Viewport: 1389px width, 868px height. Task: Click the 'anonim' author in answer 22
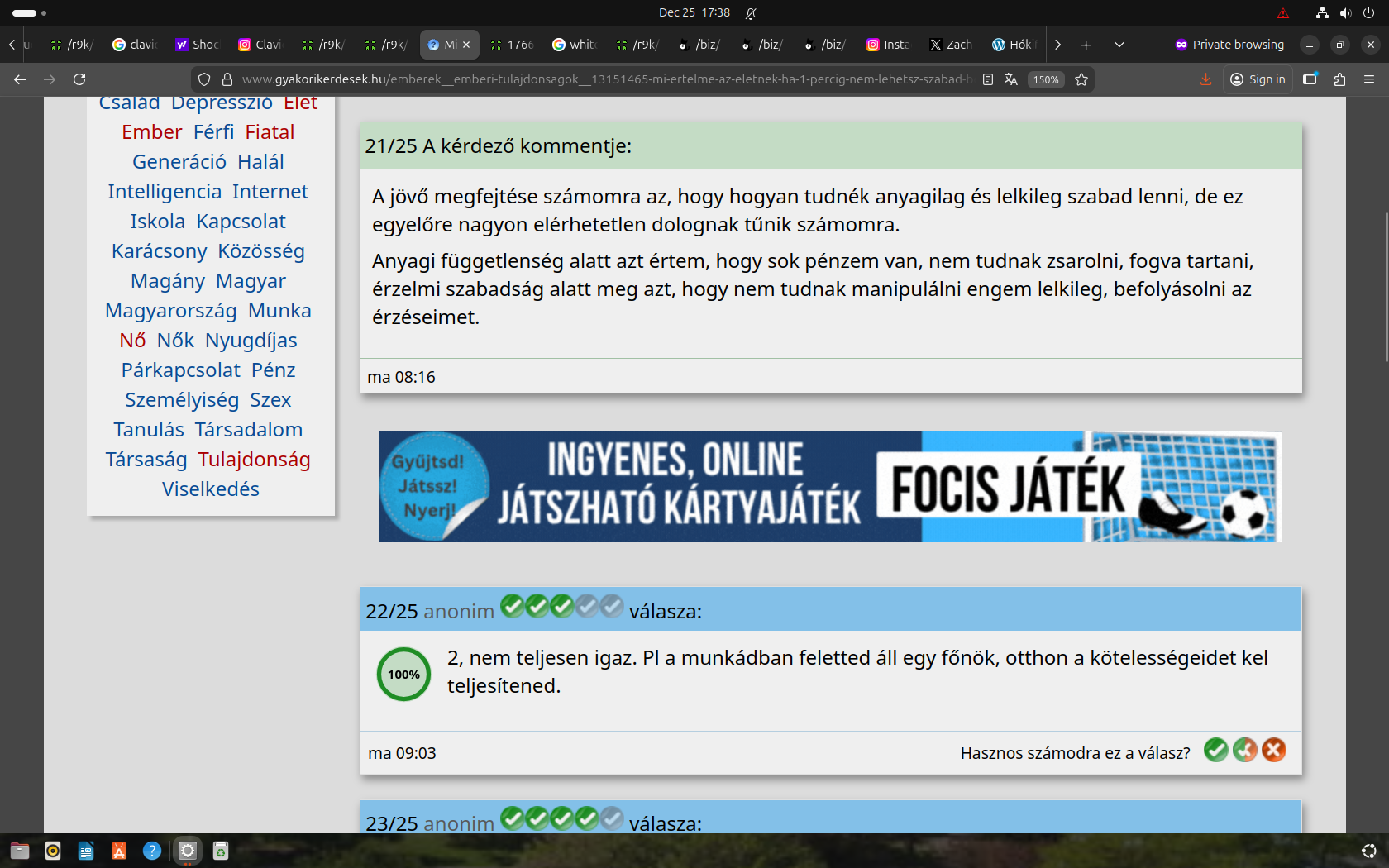pos(459,612)
